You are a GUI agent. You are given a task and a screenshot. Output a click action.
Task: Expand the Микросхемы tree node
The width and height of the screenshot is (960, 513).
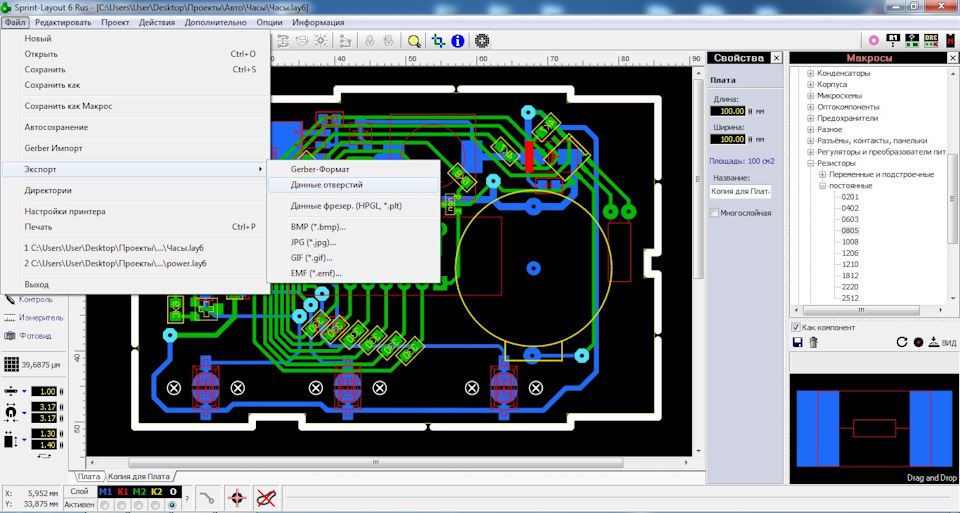pyautogui.click(x=811, y=96)
